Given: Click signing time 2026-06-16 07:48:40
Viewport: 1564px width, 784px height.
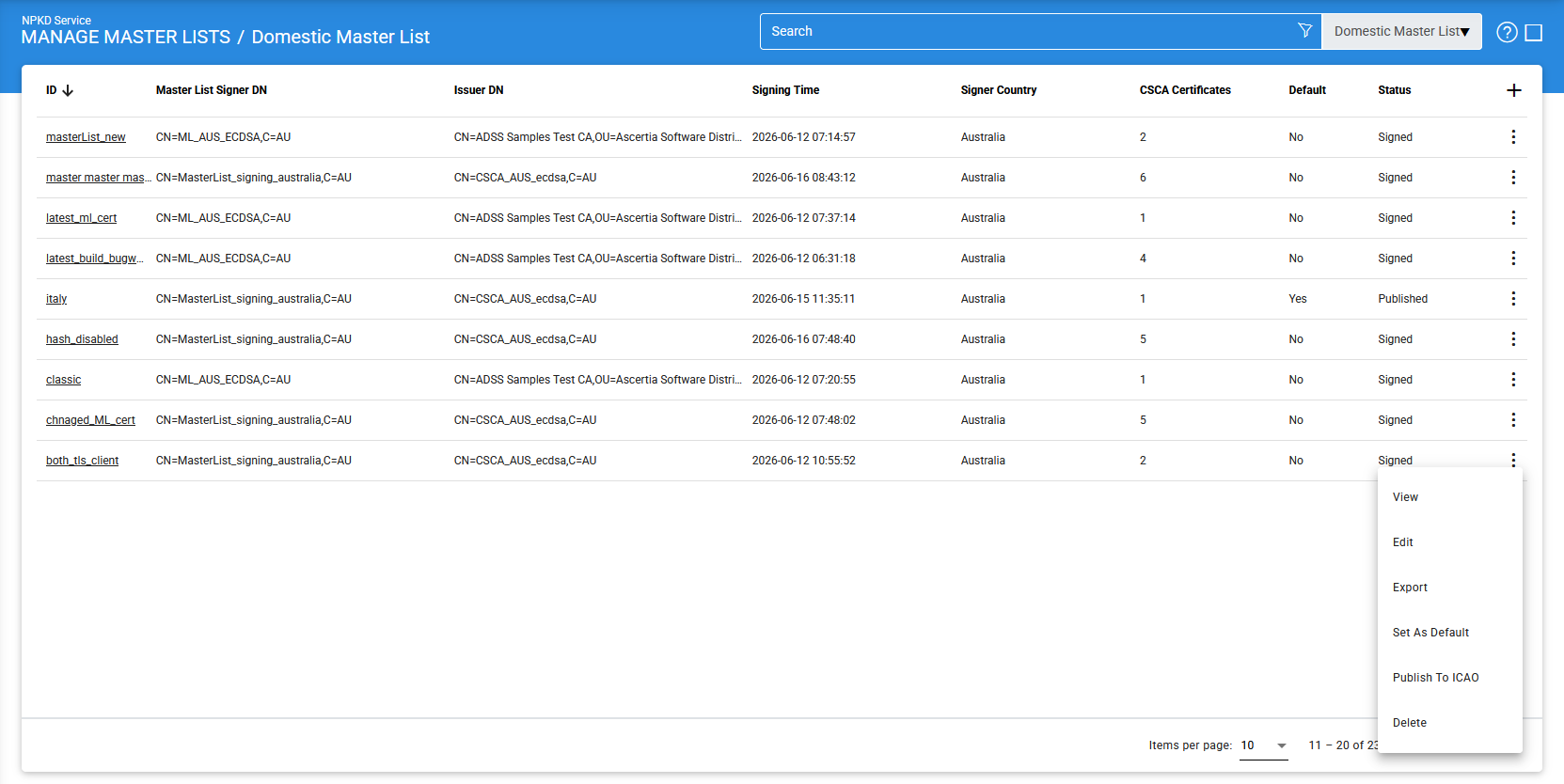Looking at the screenshot, I should pos(804,339).
